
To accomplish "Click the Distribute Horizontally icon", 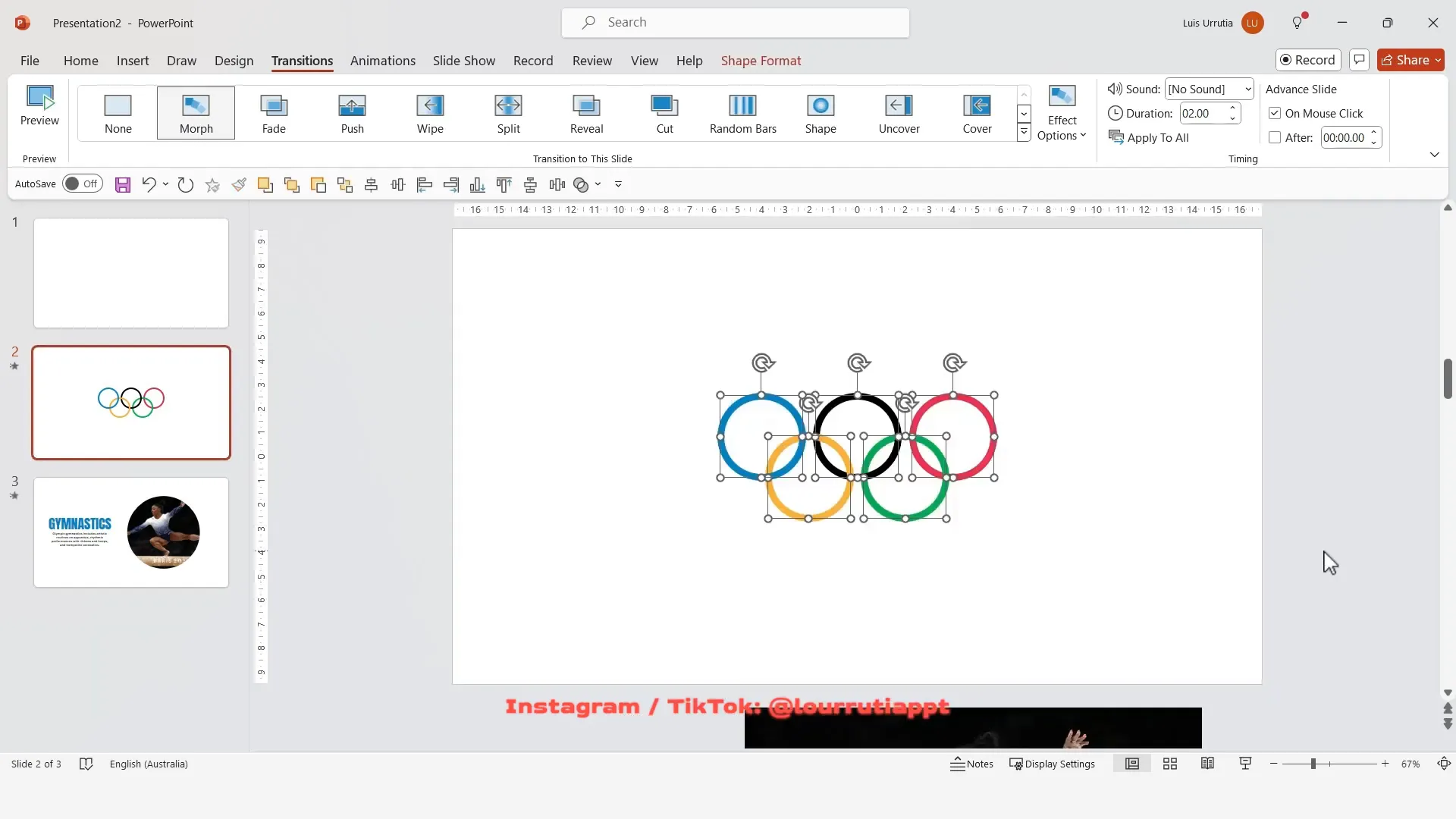I will coord(557,184).
